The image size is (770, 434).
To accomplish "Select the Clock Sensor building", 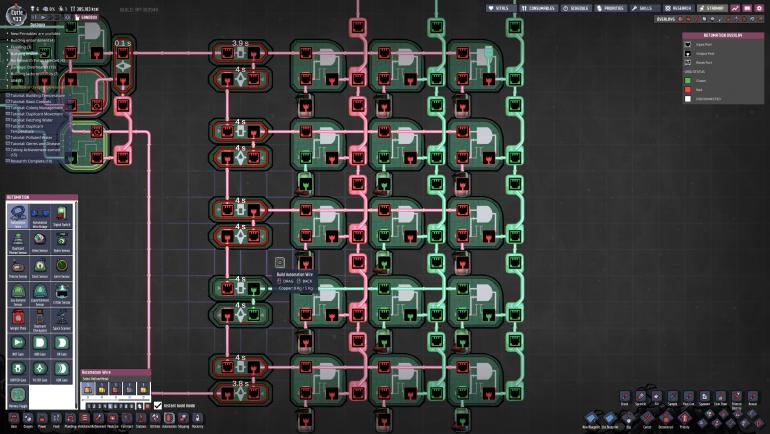I will [40, 268].
